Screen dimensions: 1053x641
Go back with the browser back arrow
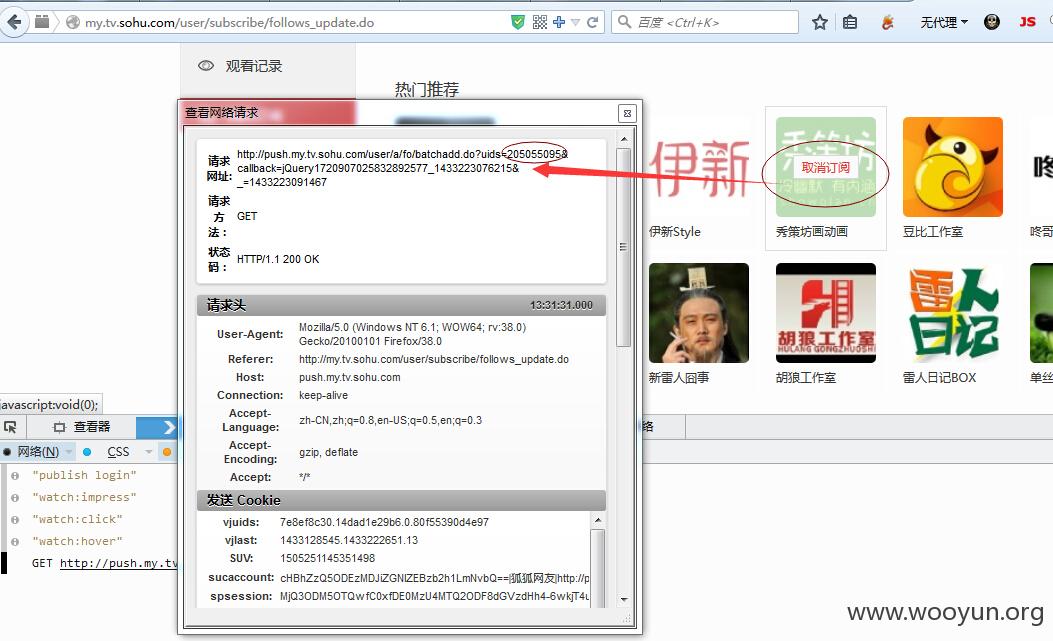[x=13, y=22]
